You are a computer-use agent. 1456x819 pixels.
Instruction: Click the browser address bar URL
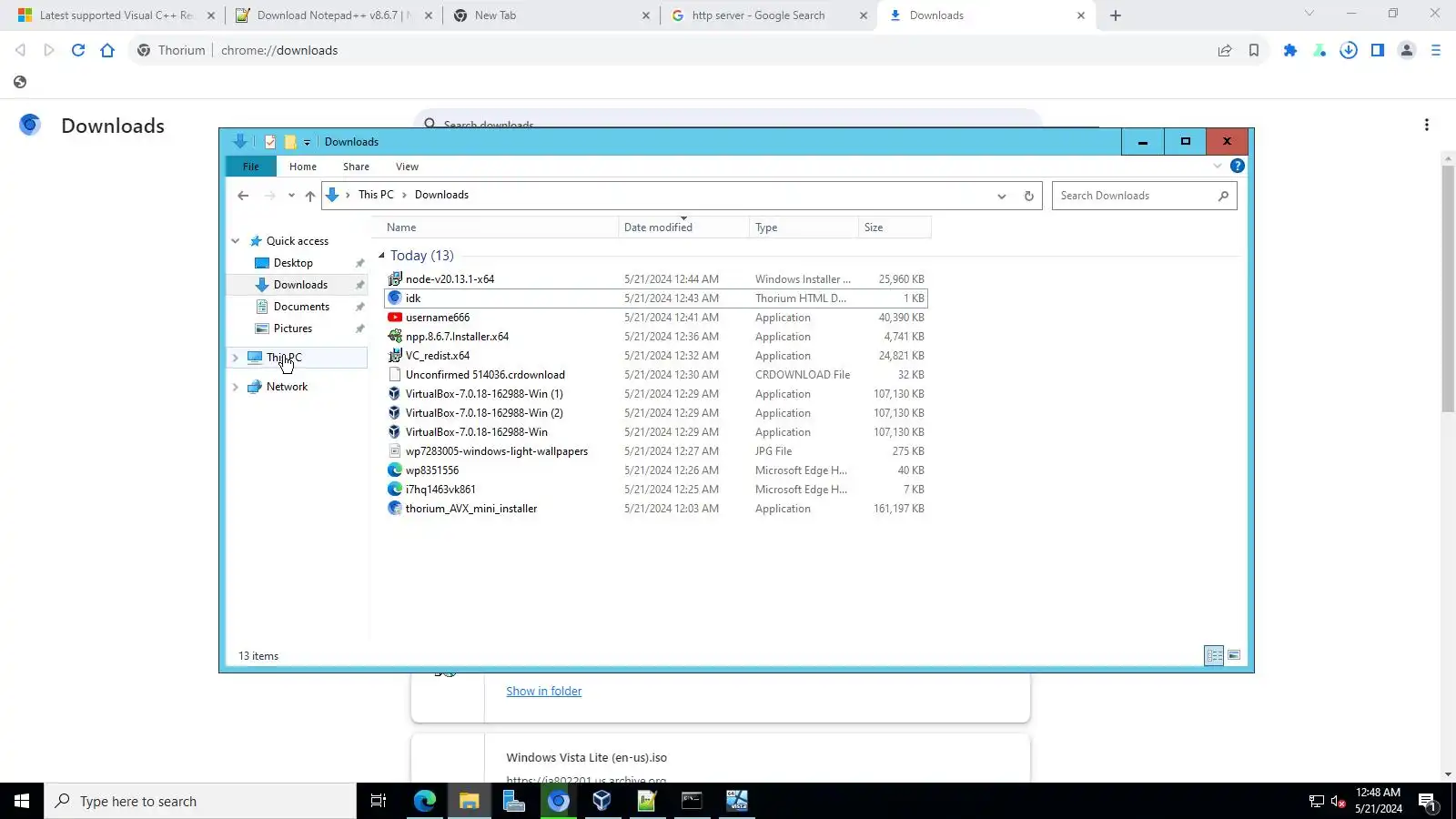tap(279, 50)
